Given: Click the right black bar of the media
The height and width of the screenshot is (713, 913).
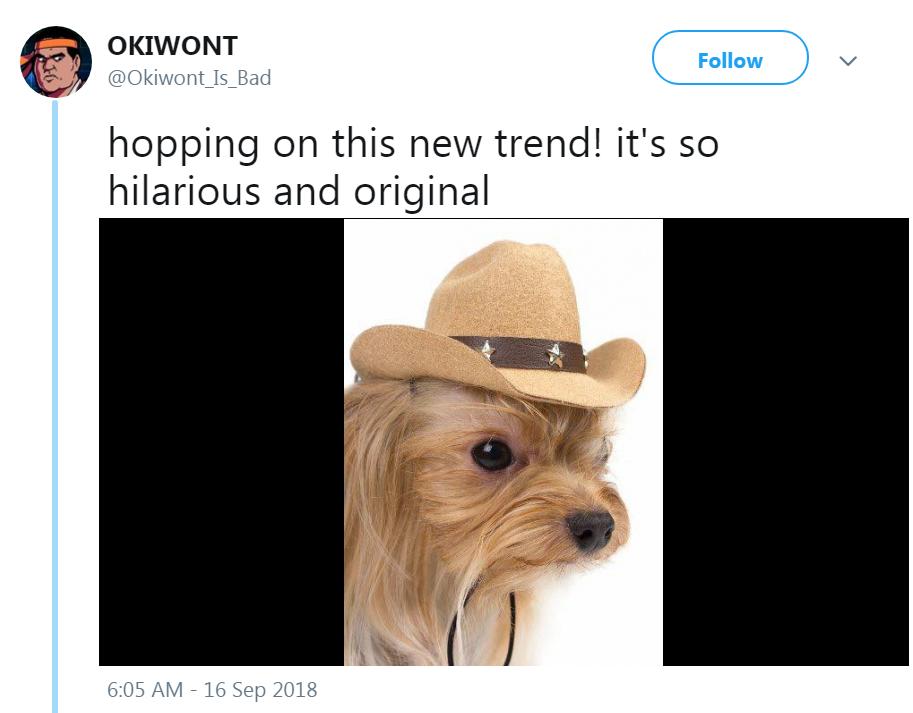Looking at the screenshot, I should tap(785, 442).
